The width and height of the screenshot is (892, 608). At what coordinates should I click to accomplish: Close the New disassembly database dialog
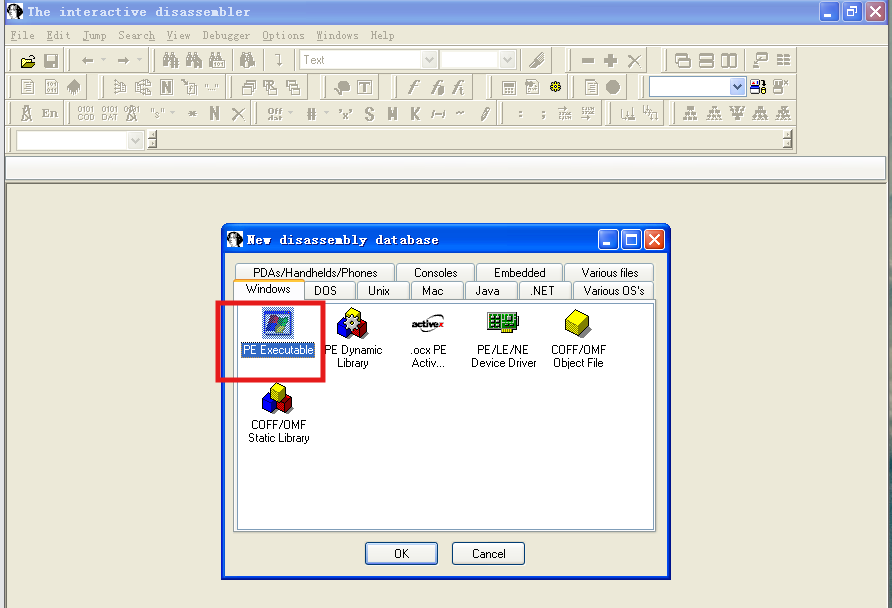655,240
